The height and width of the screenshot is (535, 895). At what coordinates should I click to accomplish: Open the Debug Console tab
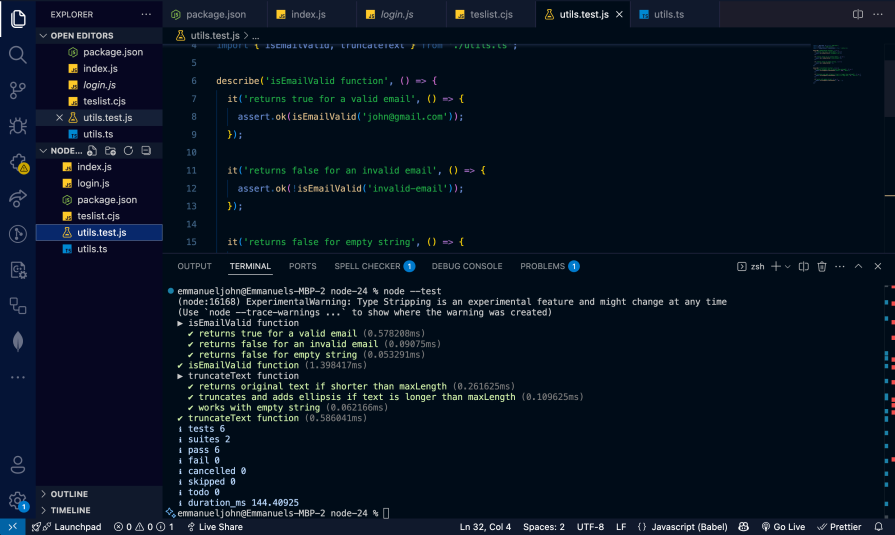(467, 266)
